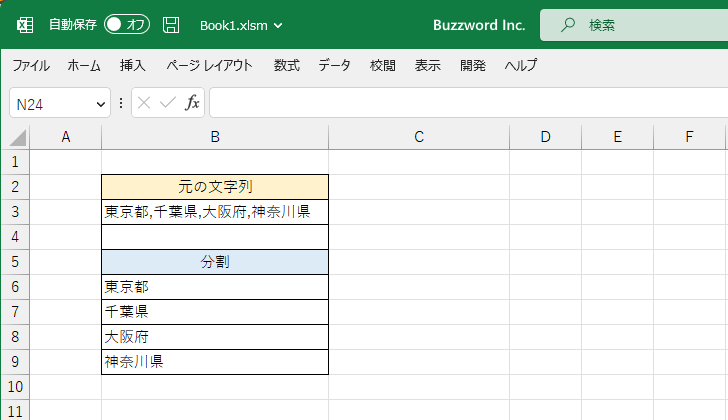Click the three-dot handle beside Name Box
This screenshot has width=728, height=420.
[121, 103]
